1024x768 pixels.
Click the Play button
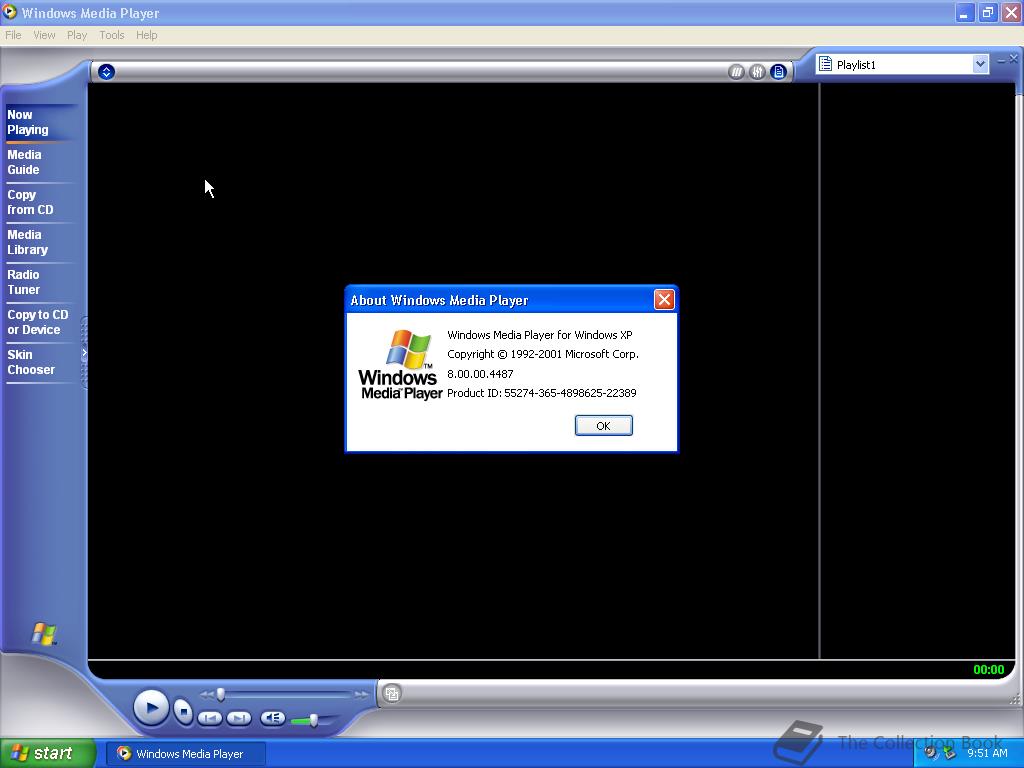[x=152, y=707]
